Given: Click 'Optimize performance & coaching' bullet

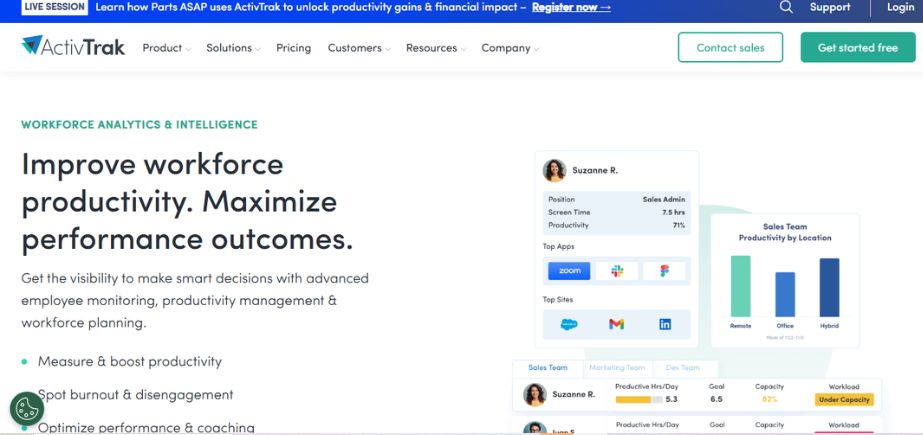Looking at the screenshot, I should (x=146, y=427).
